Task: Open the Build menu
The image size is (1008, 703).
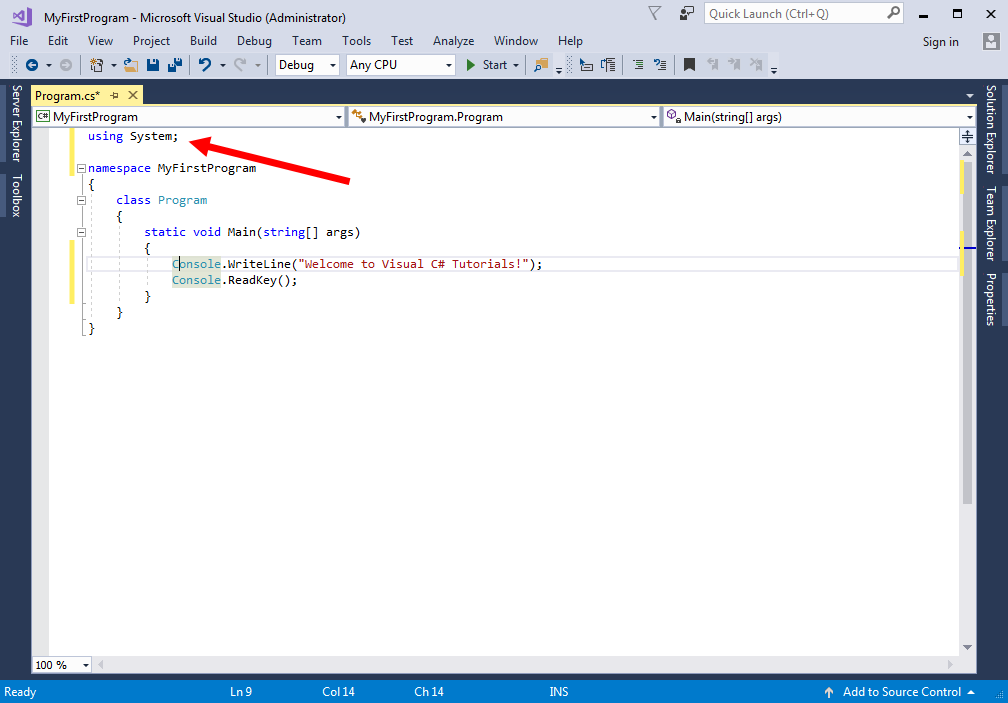Action: [x=203, y=41]
